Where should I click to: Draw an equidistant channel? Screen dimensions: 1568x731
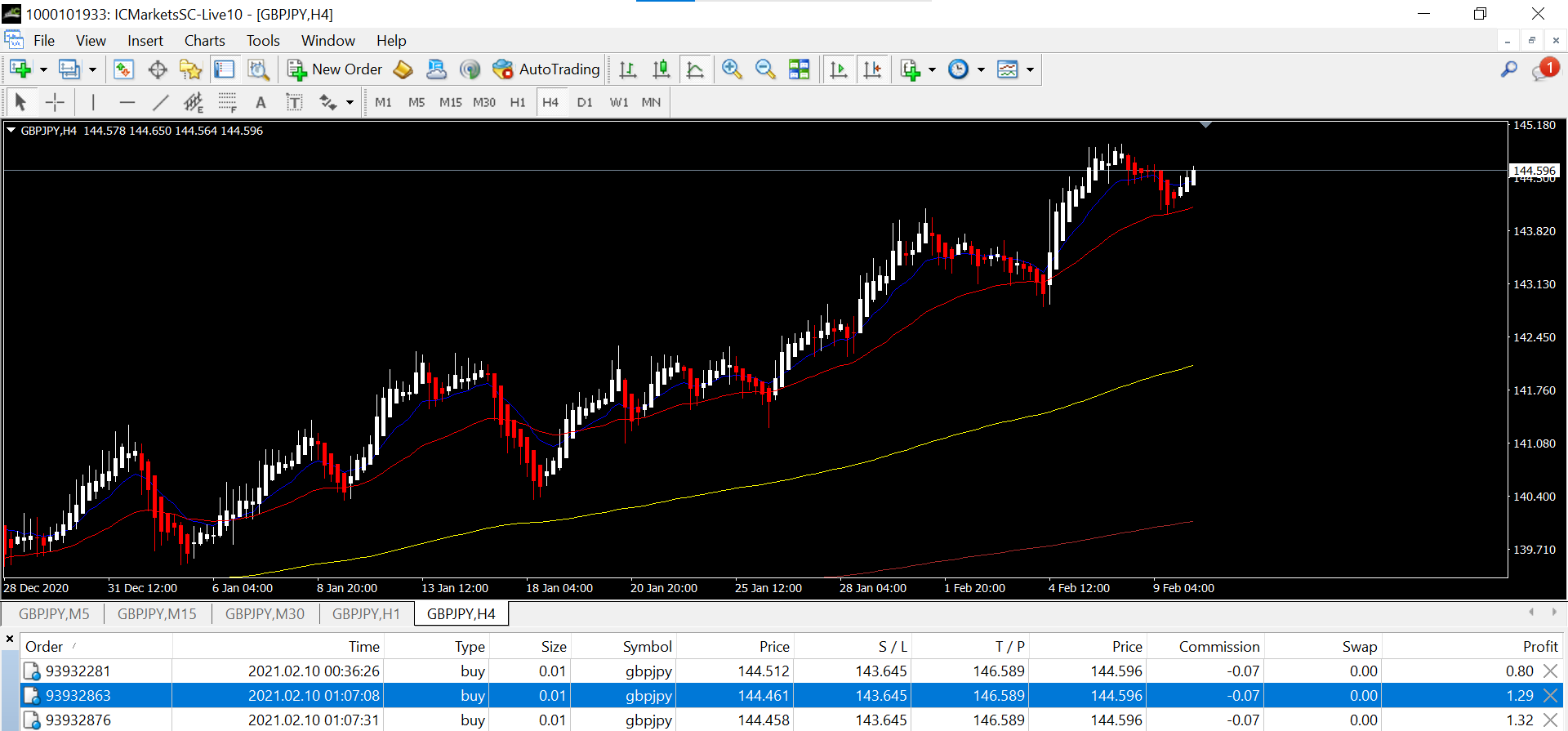click(x=194, y=102)
